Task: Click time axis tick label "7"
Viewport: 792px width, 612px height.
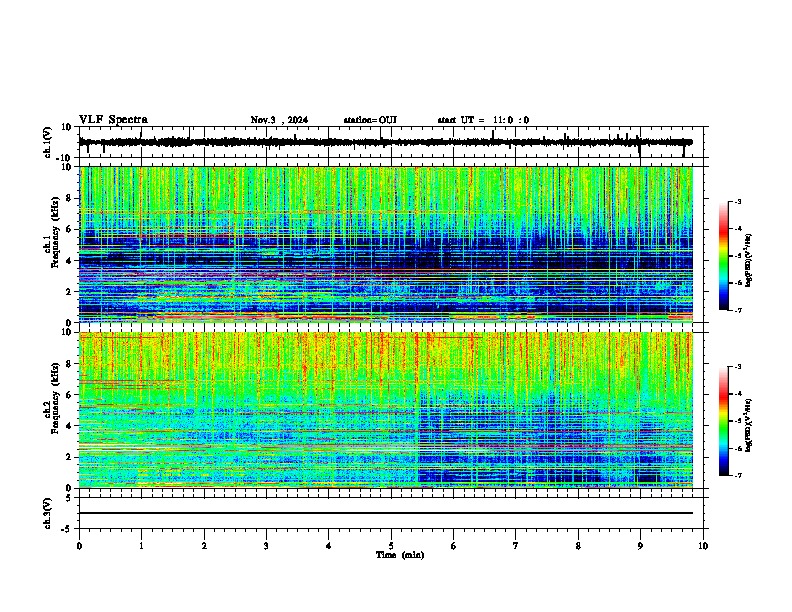Action: tap(516, 546)
